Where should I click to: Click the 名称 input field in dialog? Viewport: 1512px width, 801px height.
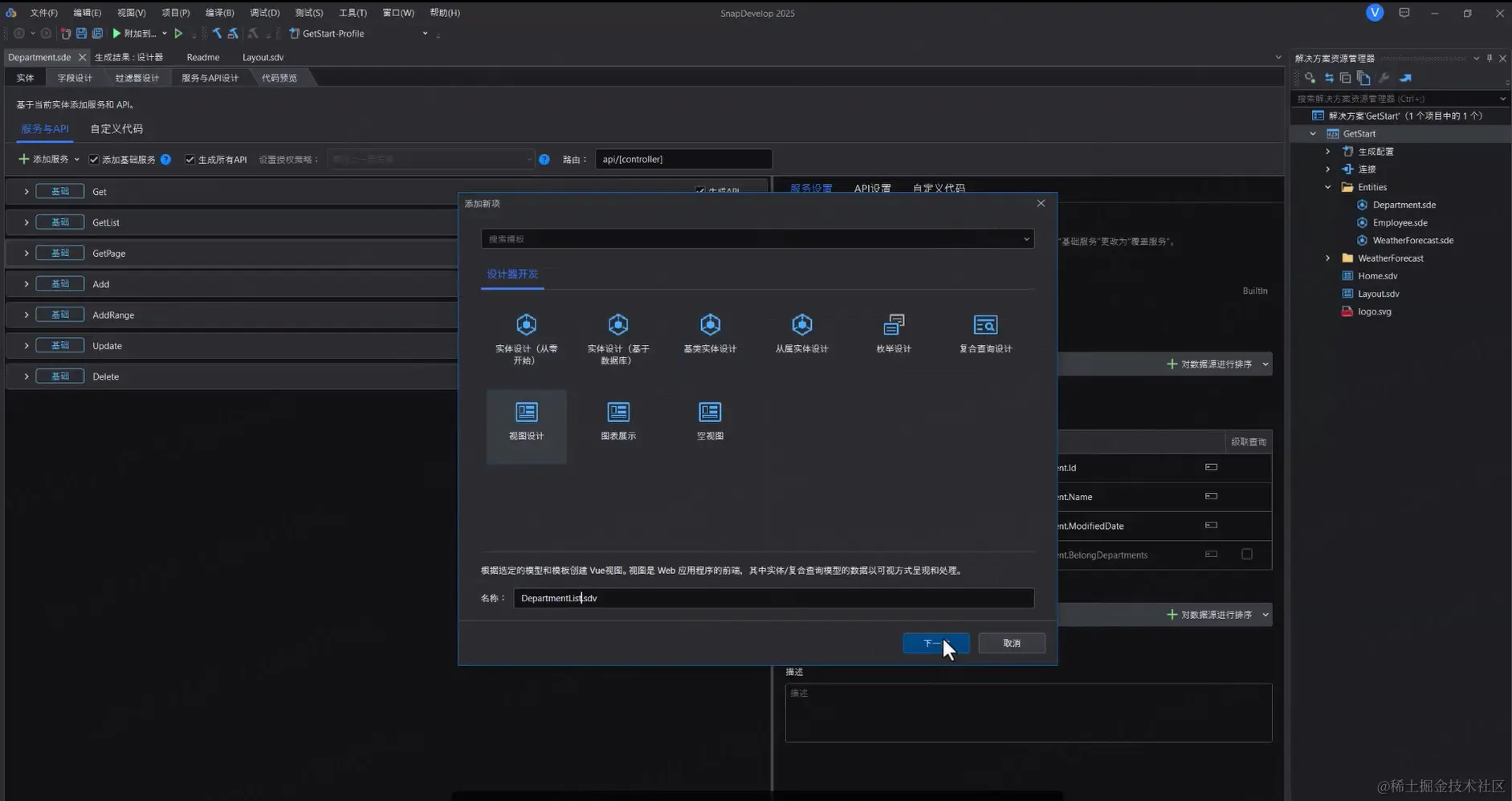[x=774, y=598]
